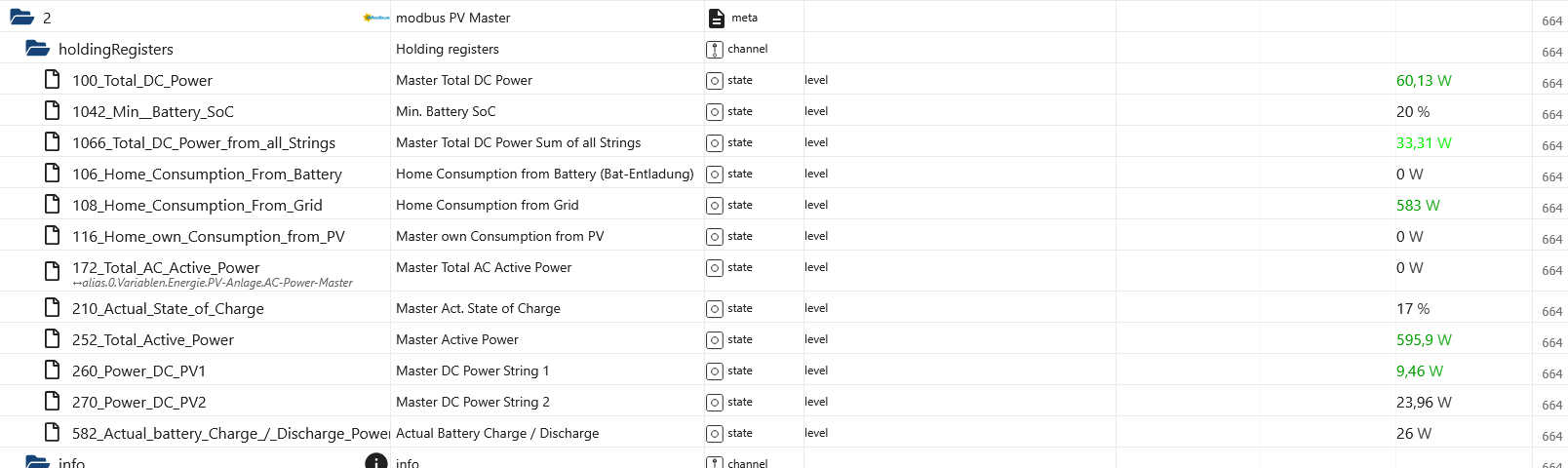Click file icon of 100_Total_DC_Power
Screen dimensions: 1568x468
(x=53, y=80)
